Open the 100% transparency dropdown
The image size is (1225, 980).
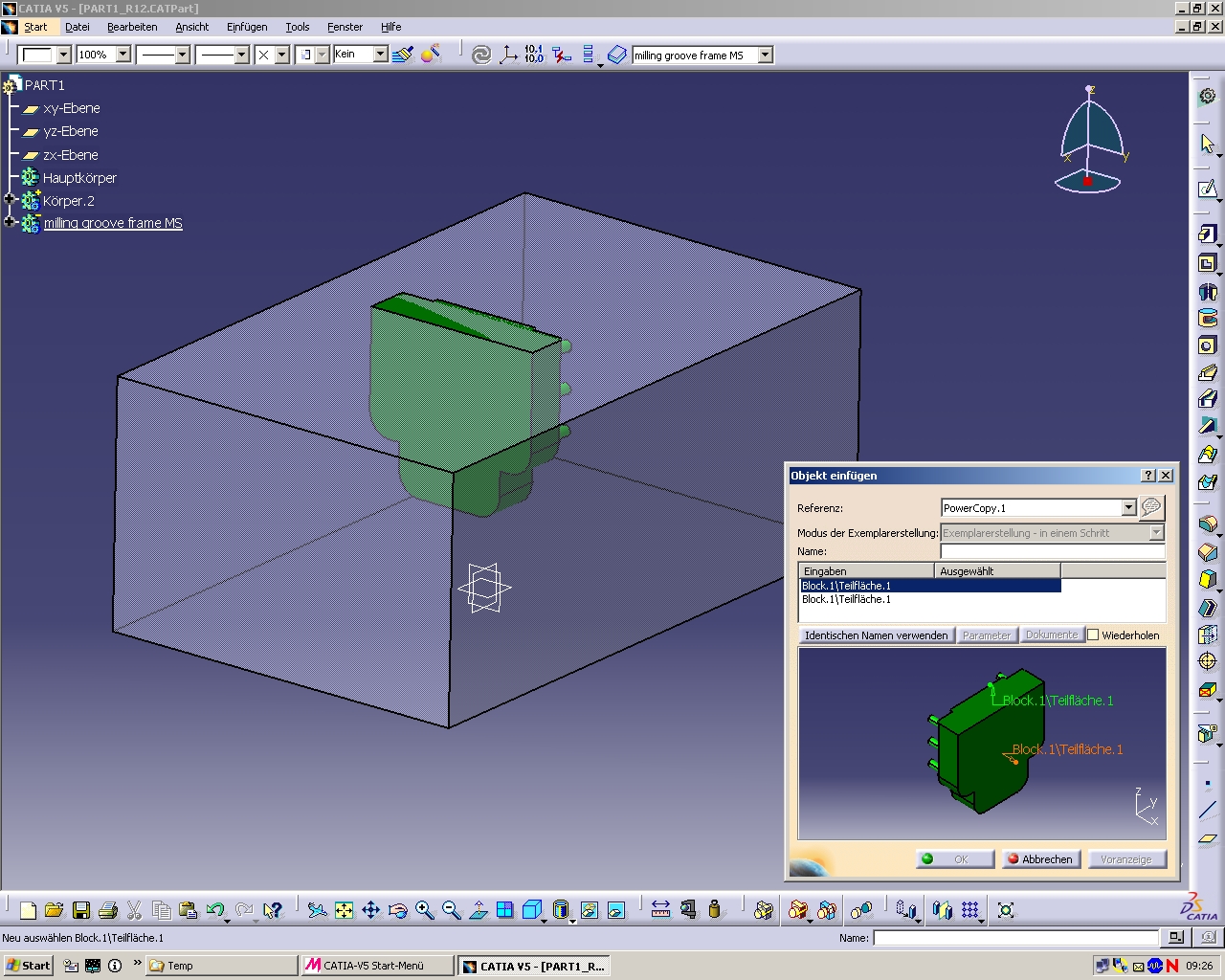coord(122,55)
